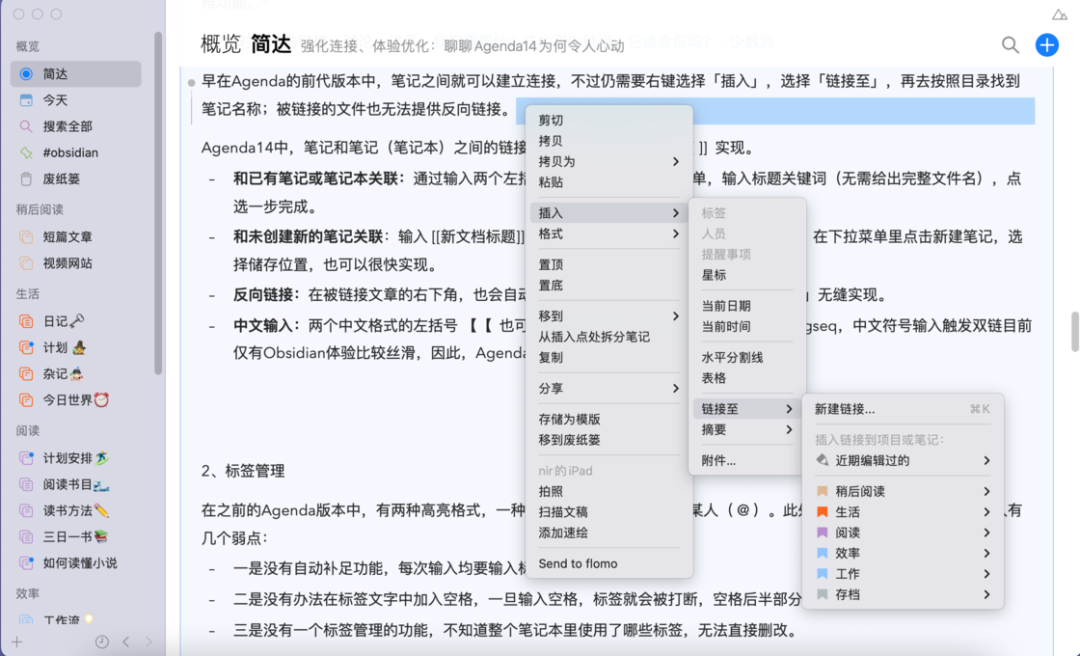Expand the 分享 submenu

[x=609, y=388]
